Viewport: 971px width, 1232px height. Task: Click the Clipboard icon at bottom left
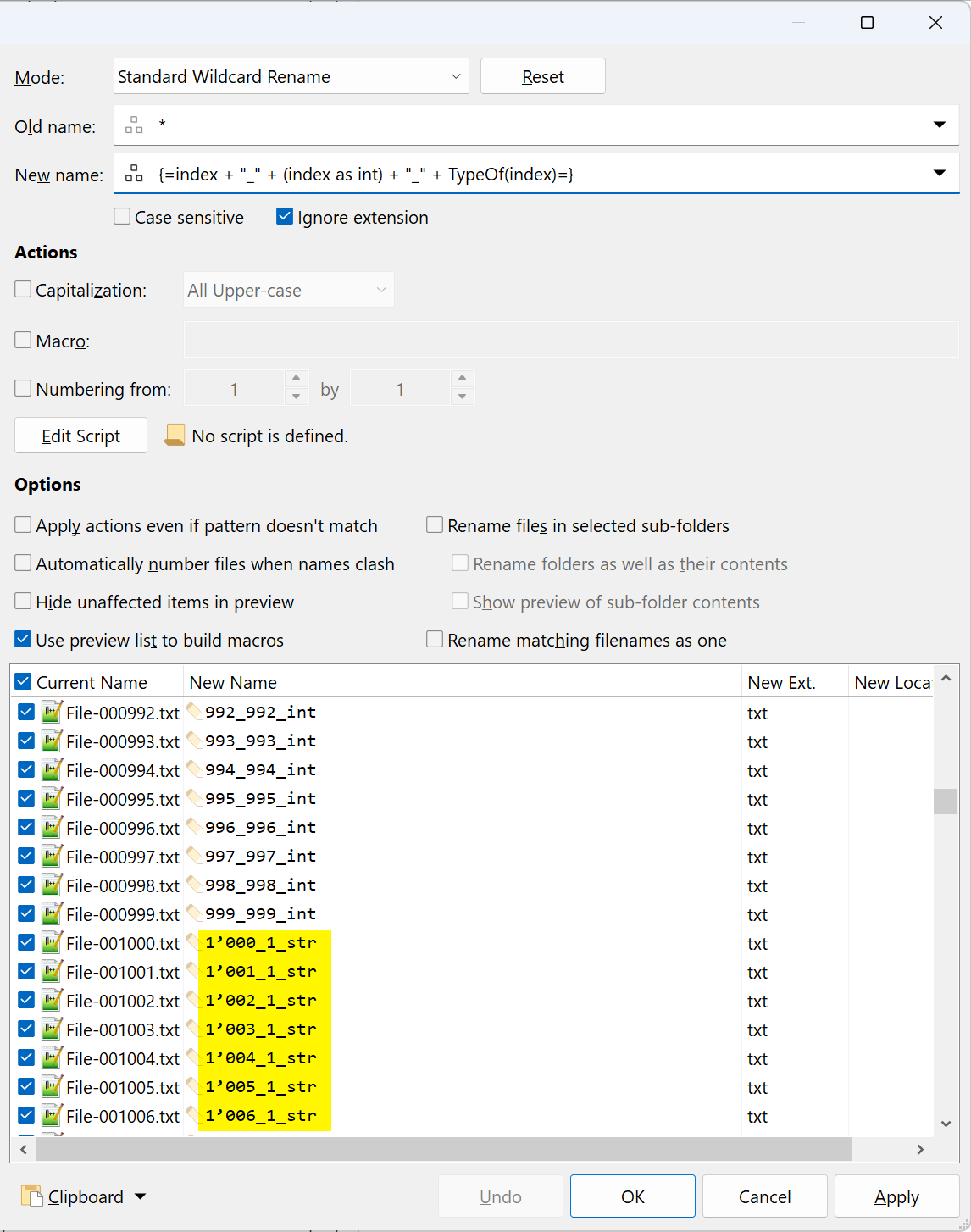[31, 1196]
